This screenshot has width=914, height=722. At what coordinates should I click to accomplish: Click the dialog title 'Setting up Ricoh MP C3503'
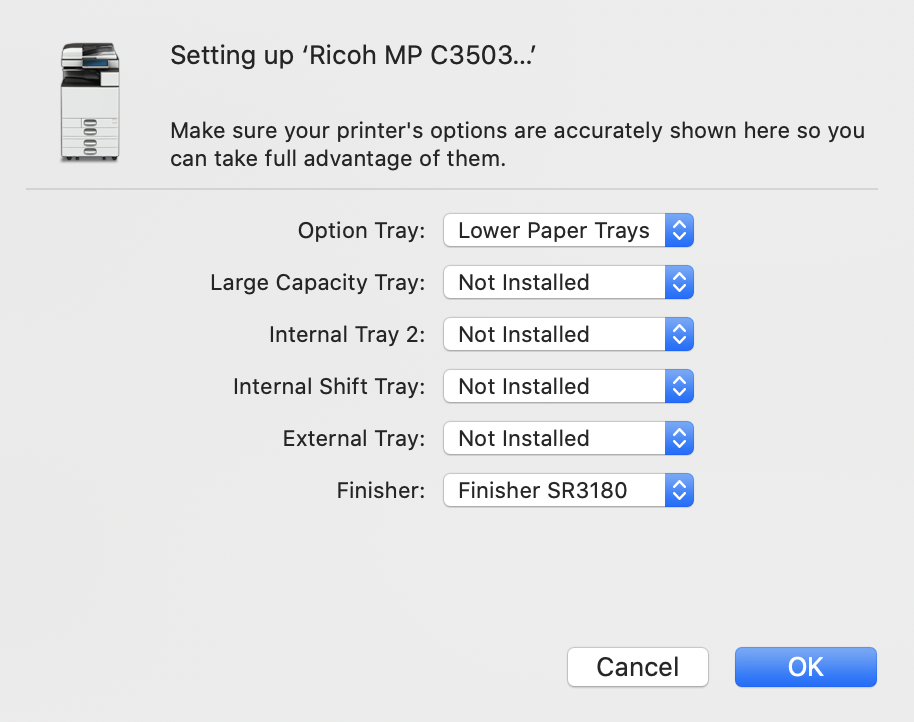pos(353,55)
